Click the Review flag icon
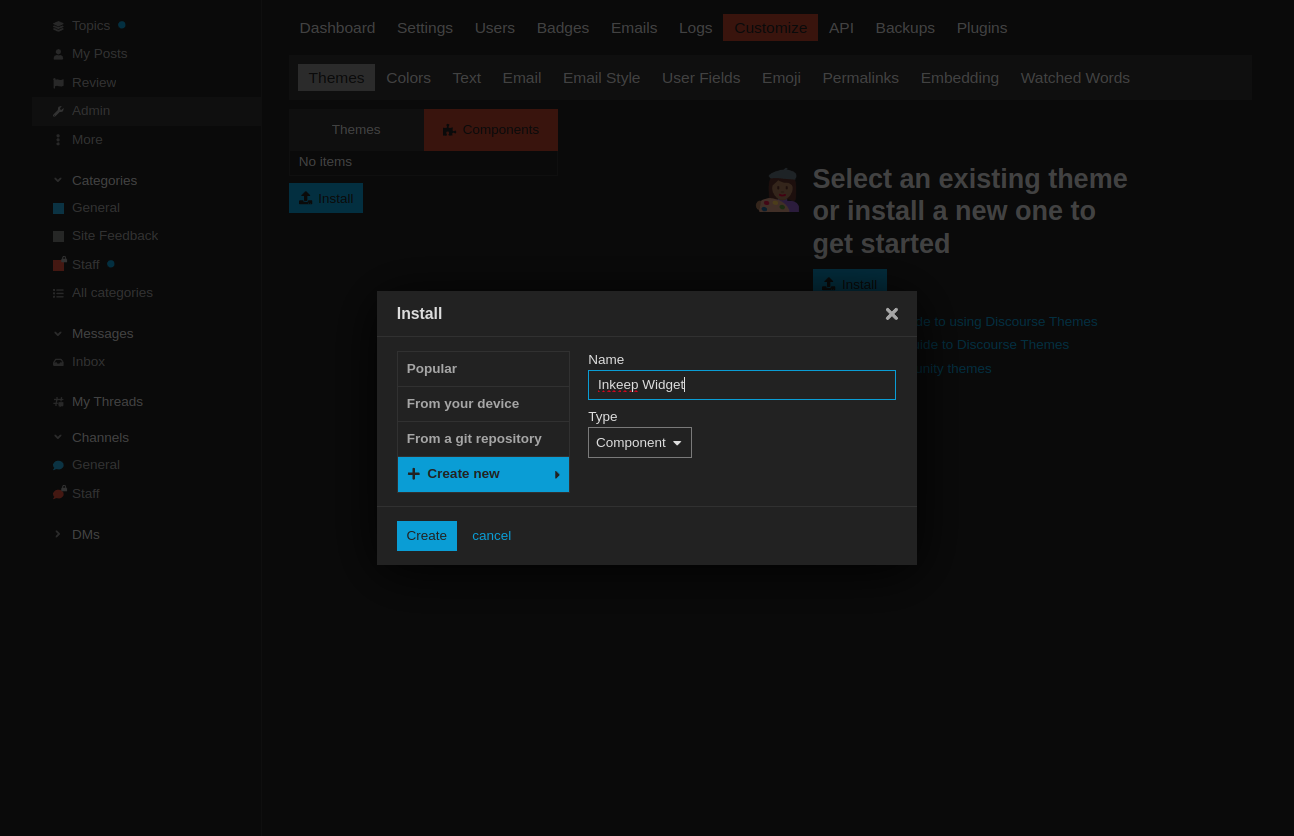Image resolution: width=1294 pixels, height=836 pixels. coord(58,83)
